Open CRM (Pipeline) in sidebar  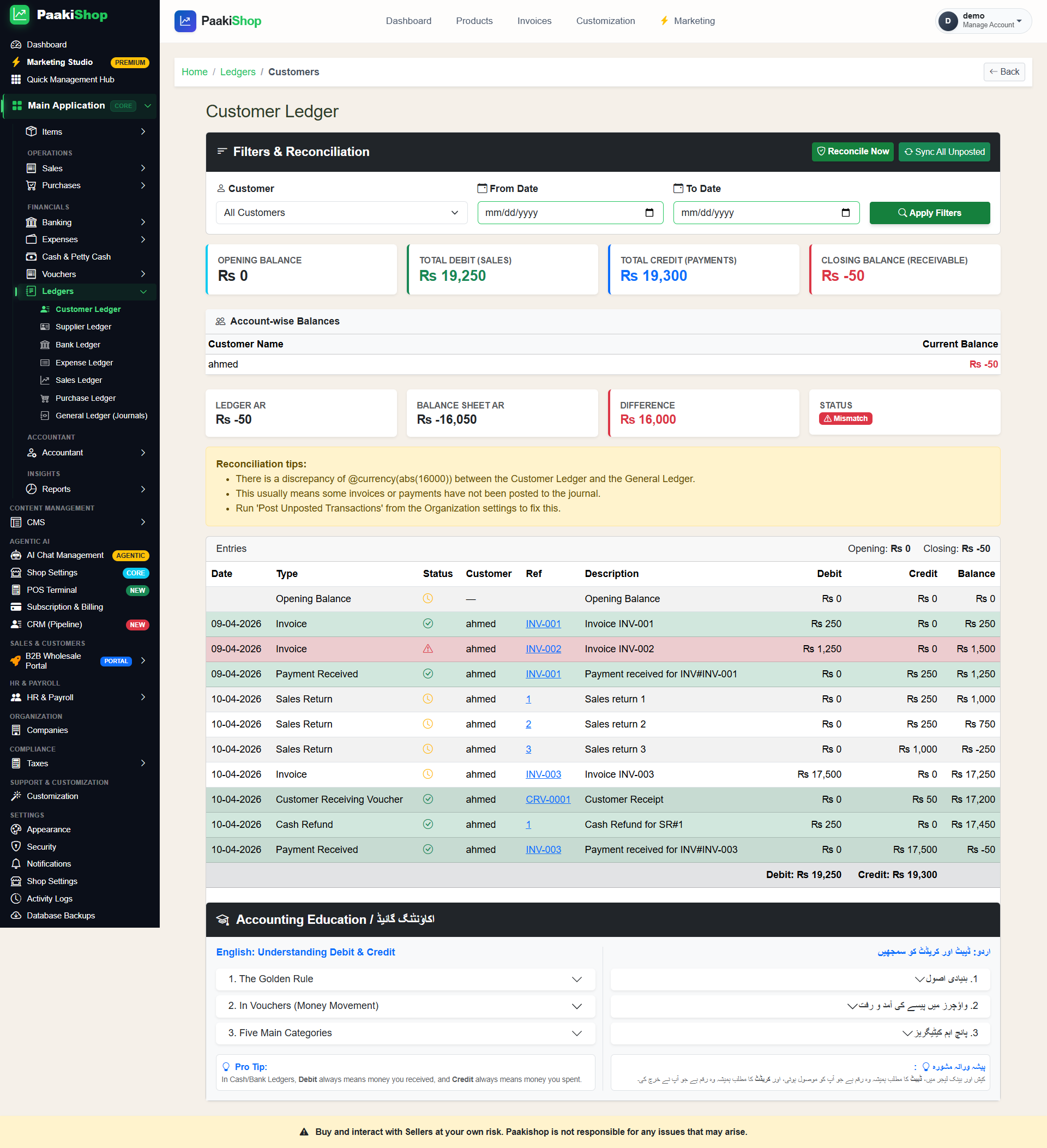55,624
